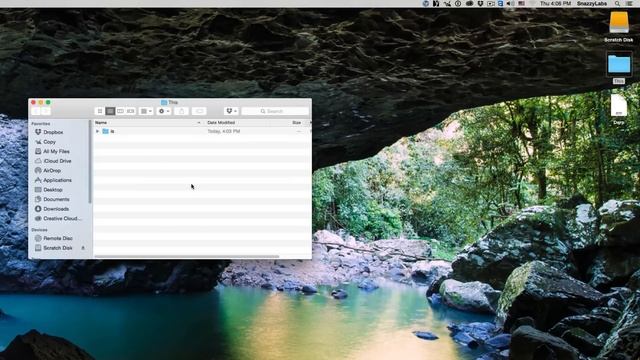Image resolution: width=640 pixels, height=360 pixels.
Task: Sort by Size column header
Action: [297, 122]
